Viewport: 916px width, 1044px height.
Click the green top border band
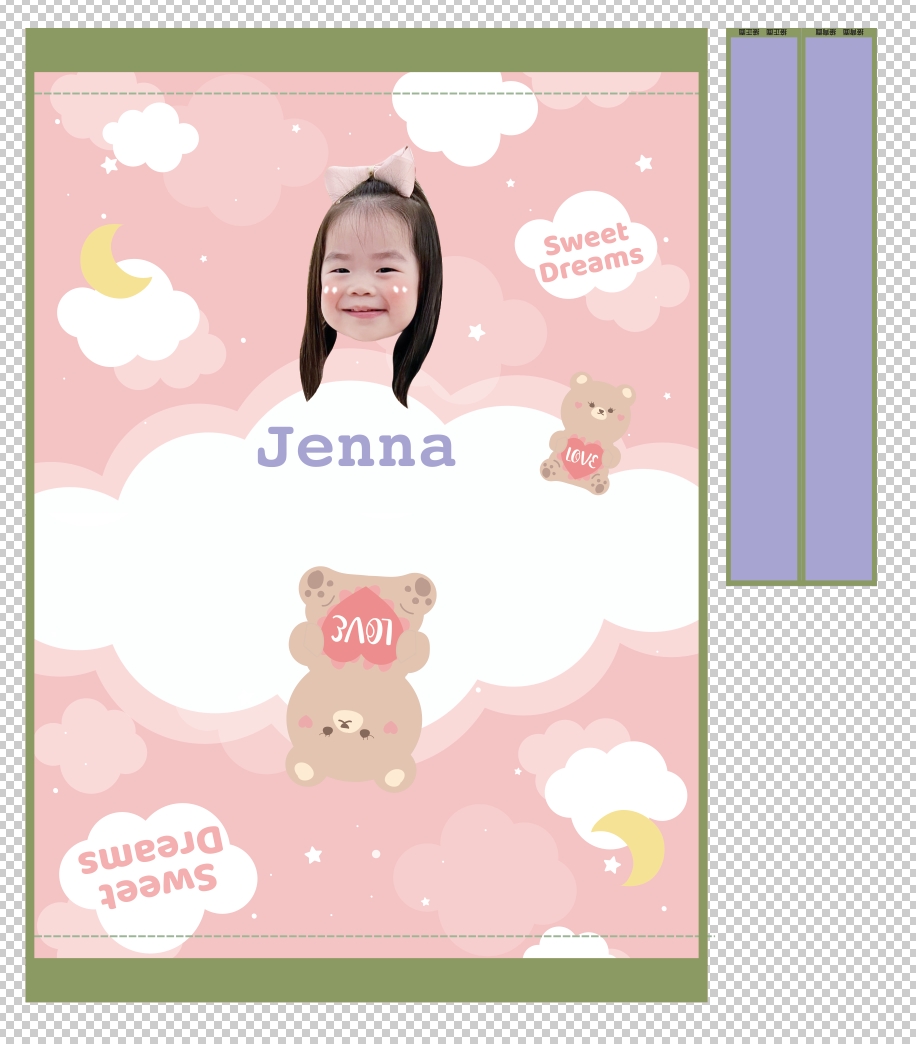(366, 50)
